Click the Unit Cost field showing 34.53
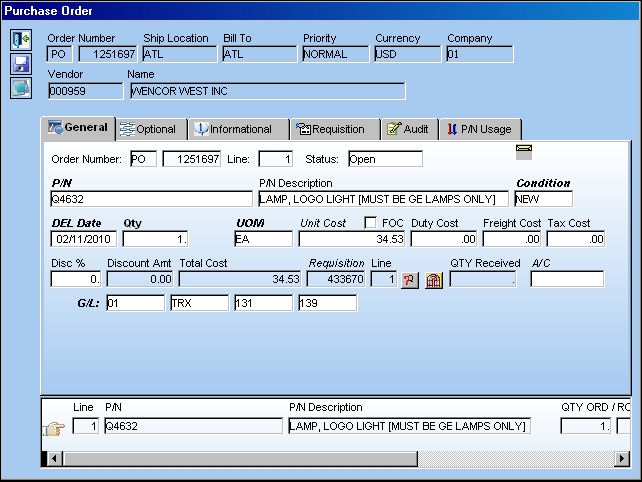 [352, 239]
